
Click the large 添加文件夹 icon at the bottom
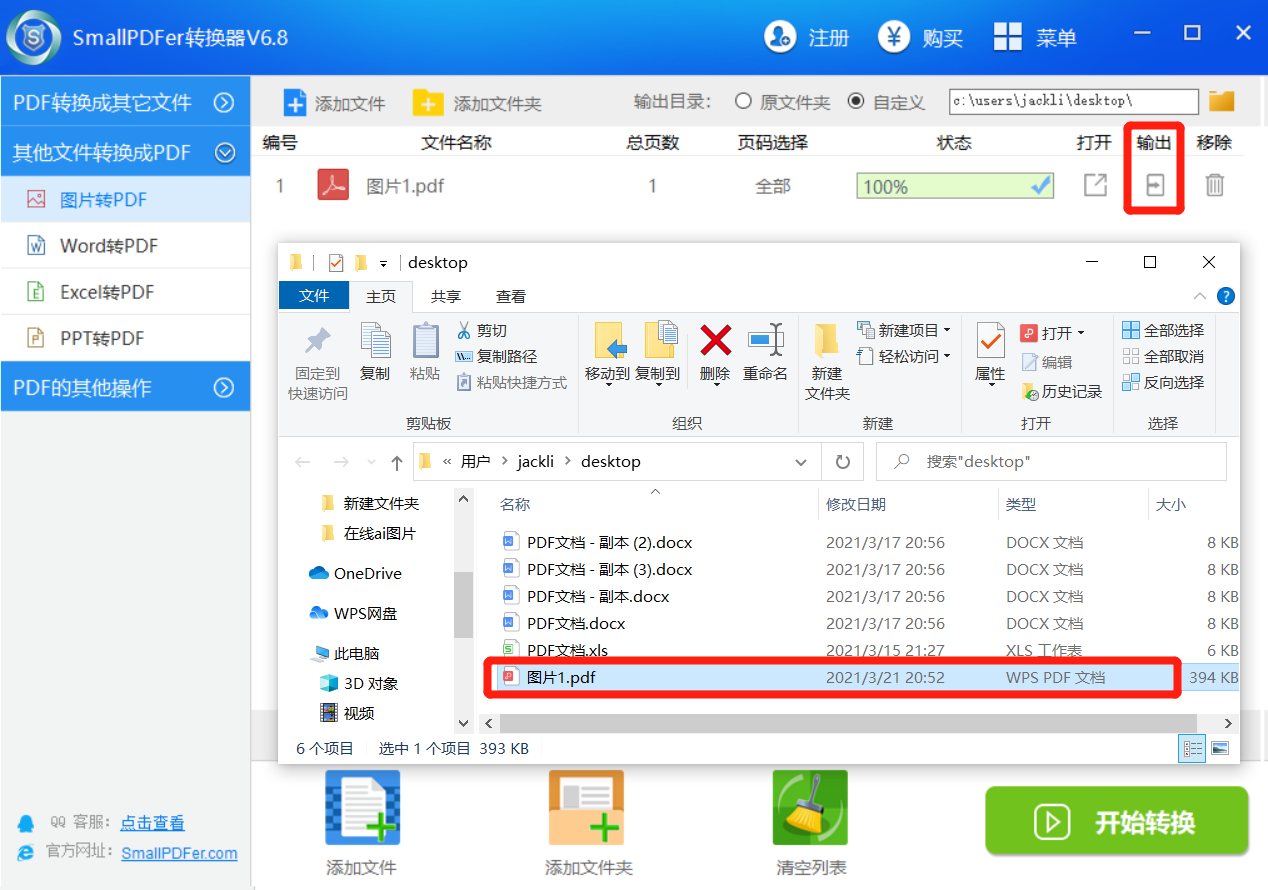[586, 807]
